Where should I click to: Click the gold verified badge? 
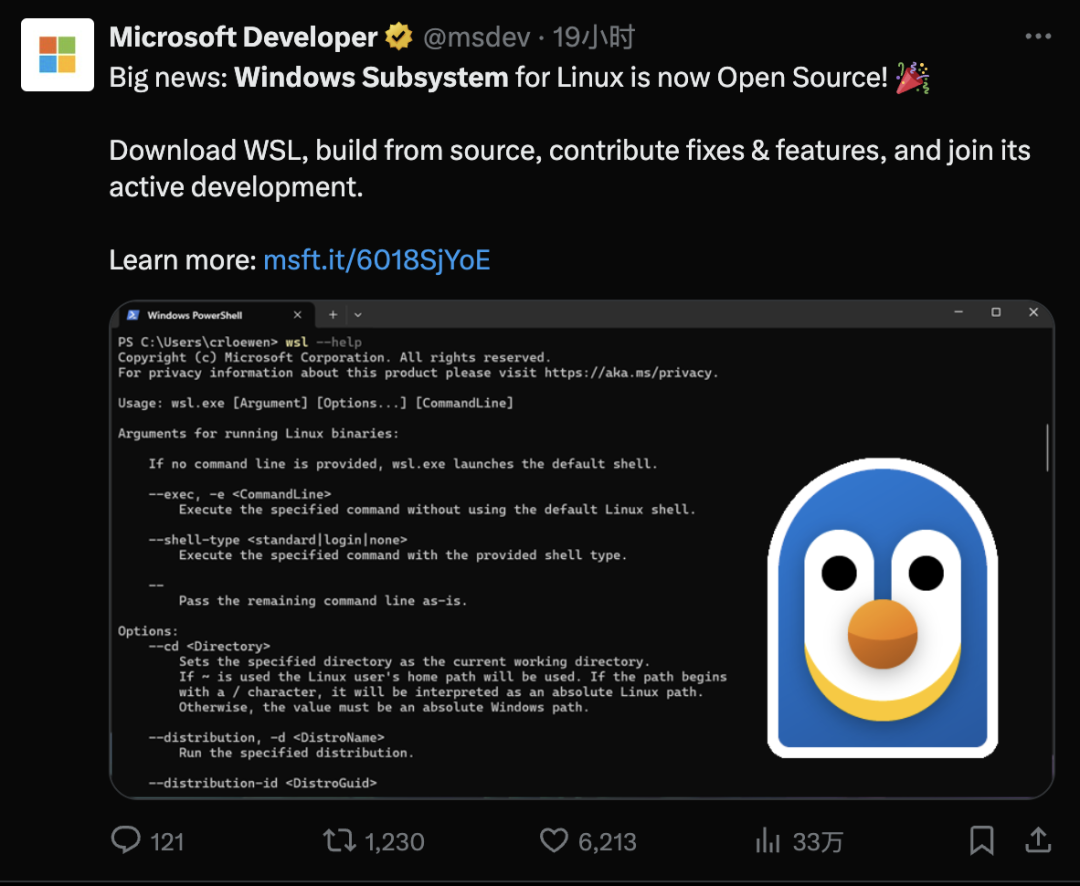pos(399,38)
